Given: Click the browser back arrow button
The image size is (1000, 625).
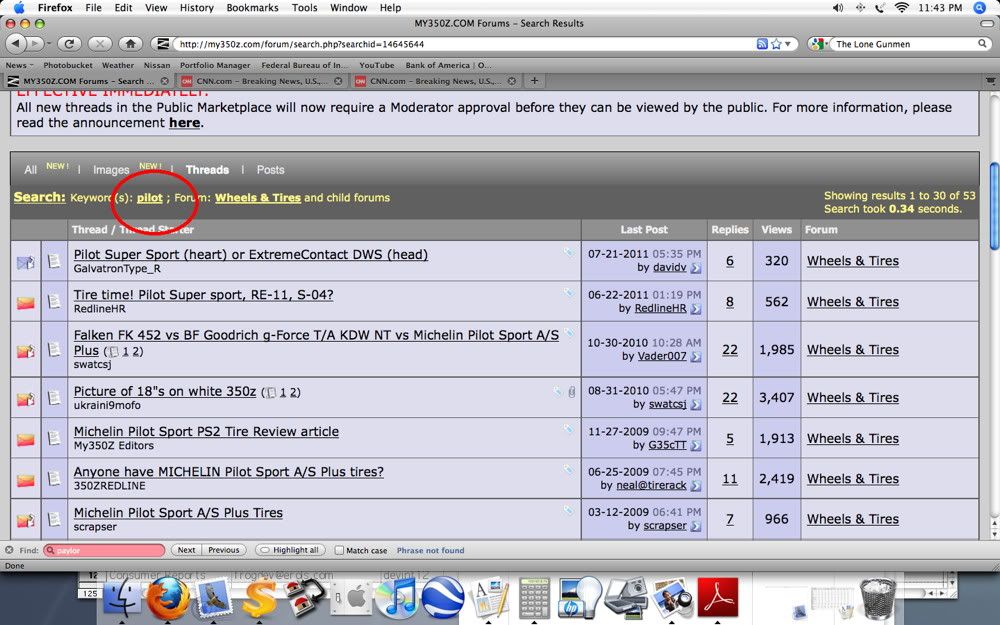Looking at the screenshot, I should 17,44.
